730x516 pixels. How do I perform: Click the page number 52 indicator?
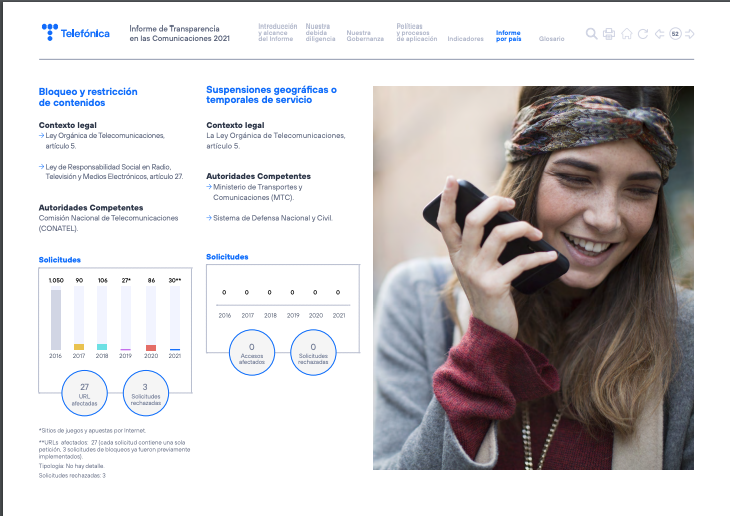point(675,34)
